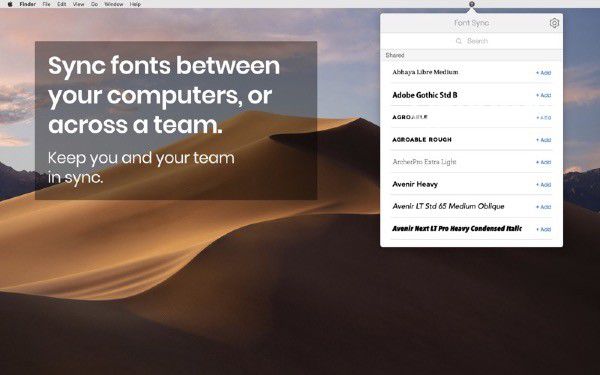Viewport: 600px width, 375px height.
Task: Select the Abhaya Libre Medium font name
Action: tap(425, 72)
